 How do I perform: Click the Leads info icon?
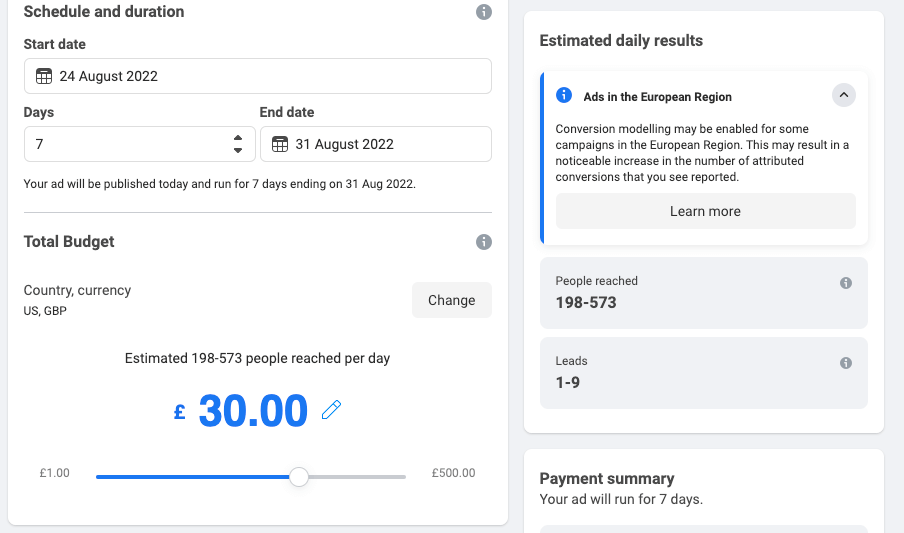click(846, 363)
